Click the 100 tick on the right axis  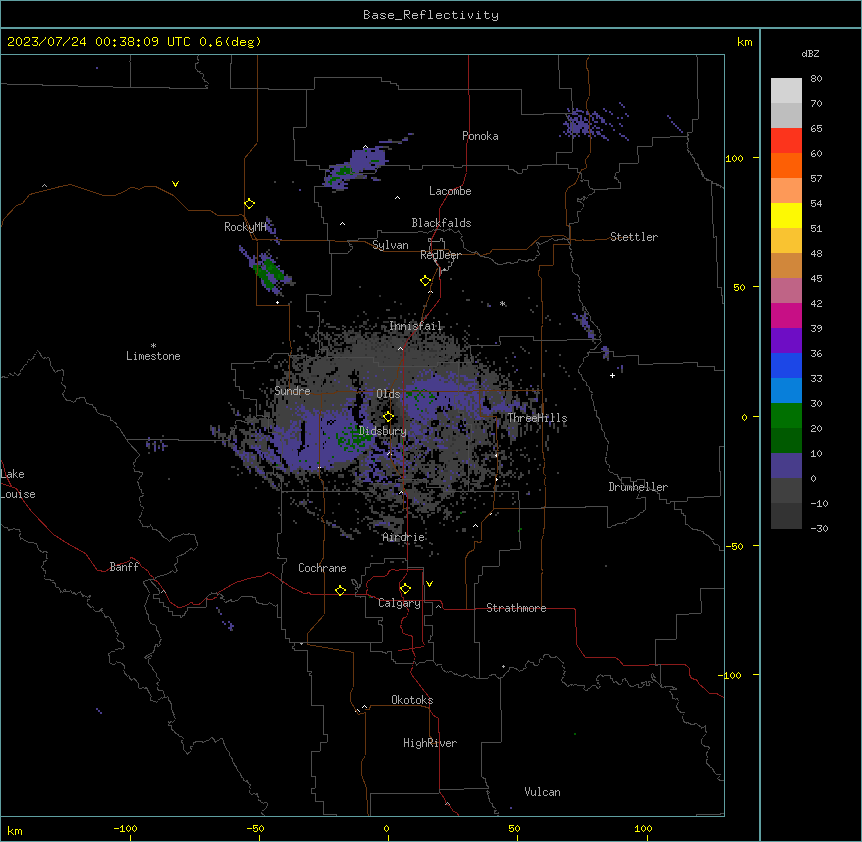click(734, 158)
